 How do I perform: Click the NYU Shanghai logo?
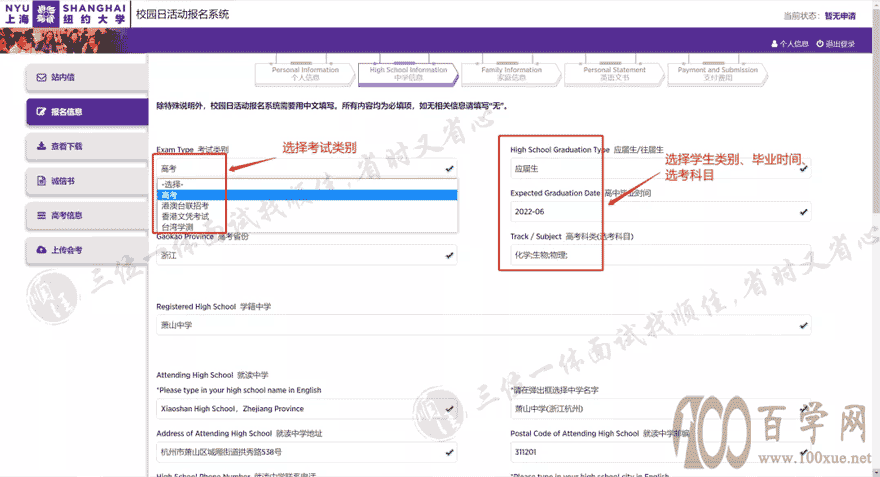click(x=65, y=14)
